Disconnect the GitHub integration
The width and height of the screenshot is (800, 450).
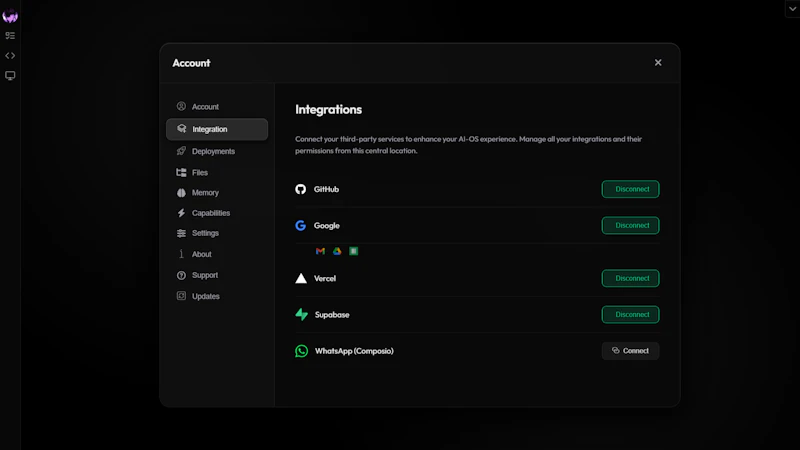coord(631,189)
